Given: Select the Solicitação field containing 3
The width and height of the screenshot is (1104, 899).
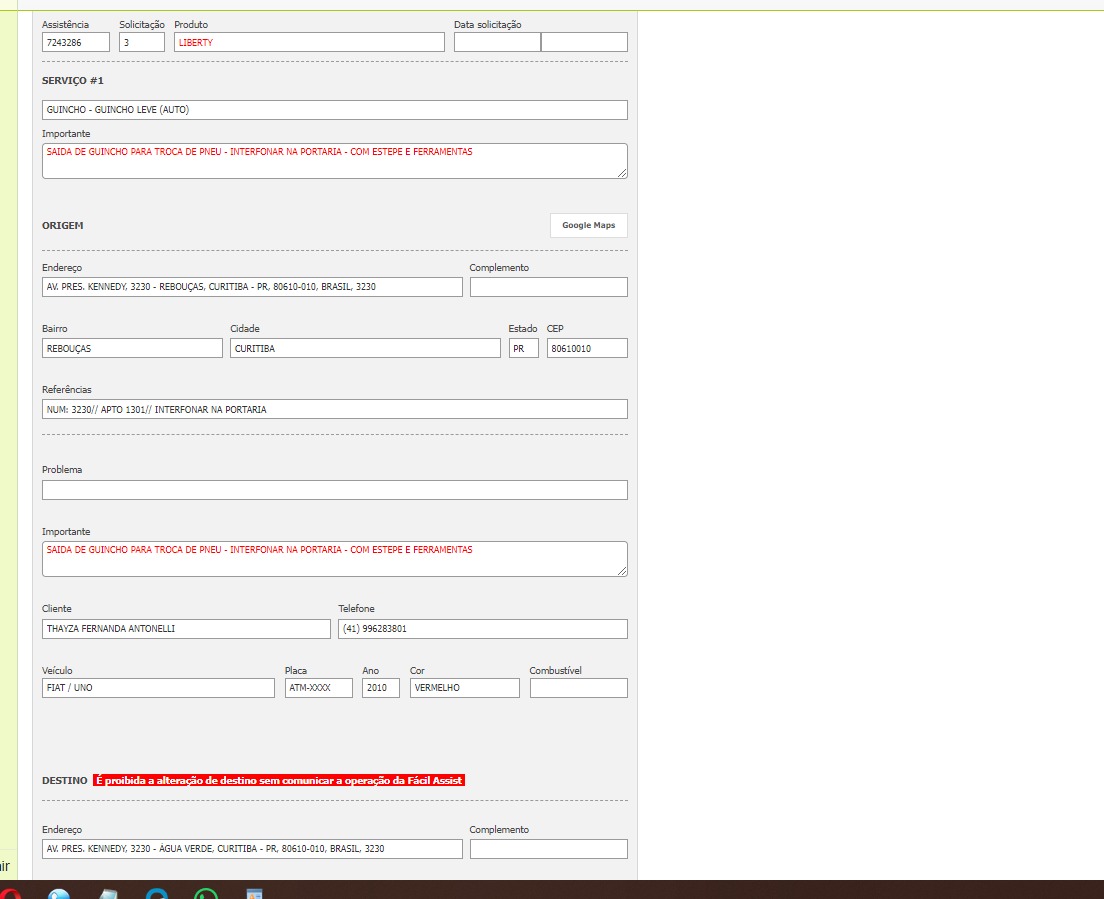Looking at the screenshot, I should click(x=142, y=42).
